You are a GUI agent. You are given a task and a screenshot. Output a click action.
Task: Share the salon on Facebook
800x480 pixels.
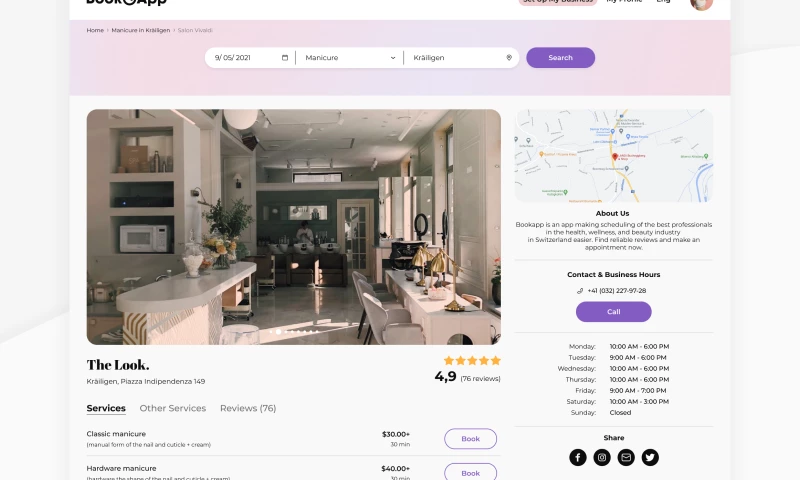[578, 457]
